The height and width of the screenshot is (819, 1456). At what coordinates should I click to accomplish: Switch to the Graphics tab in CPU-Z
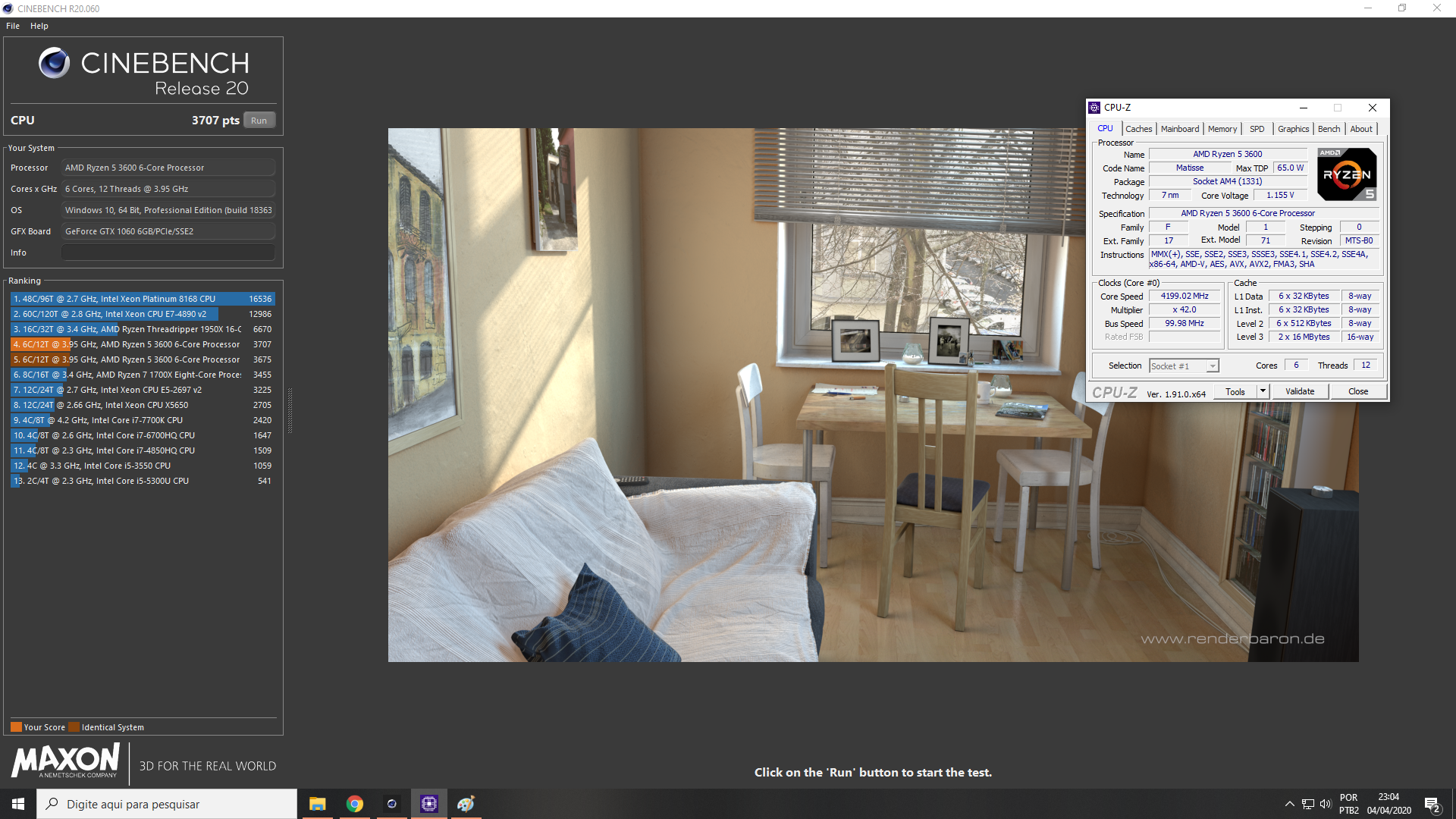(x=1293, y=129)
